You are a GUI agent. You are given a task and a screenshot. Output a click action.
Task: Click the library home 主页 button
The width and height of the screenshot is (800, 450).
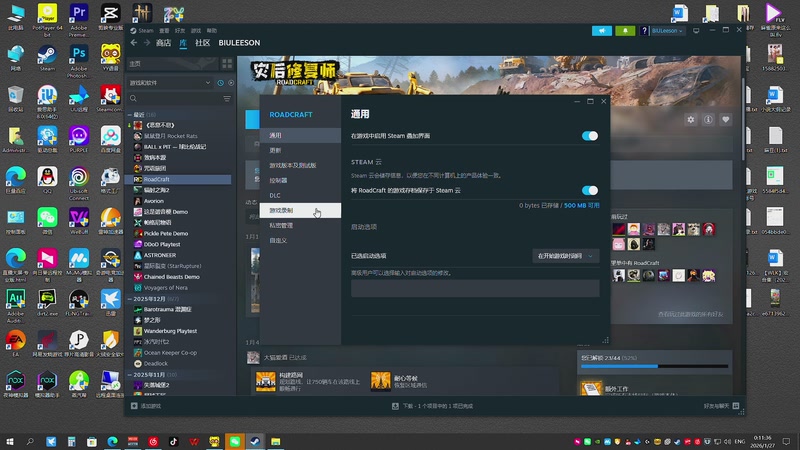coord(172,64)
